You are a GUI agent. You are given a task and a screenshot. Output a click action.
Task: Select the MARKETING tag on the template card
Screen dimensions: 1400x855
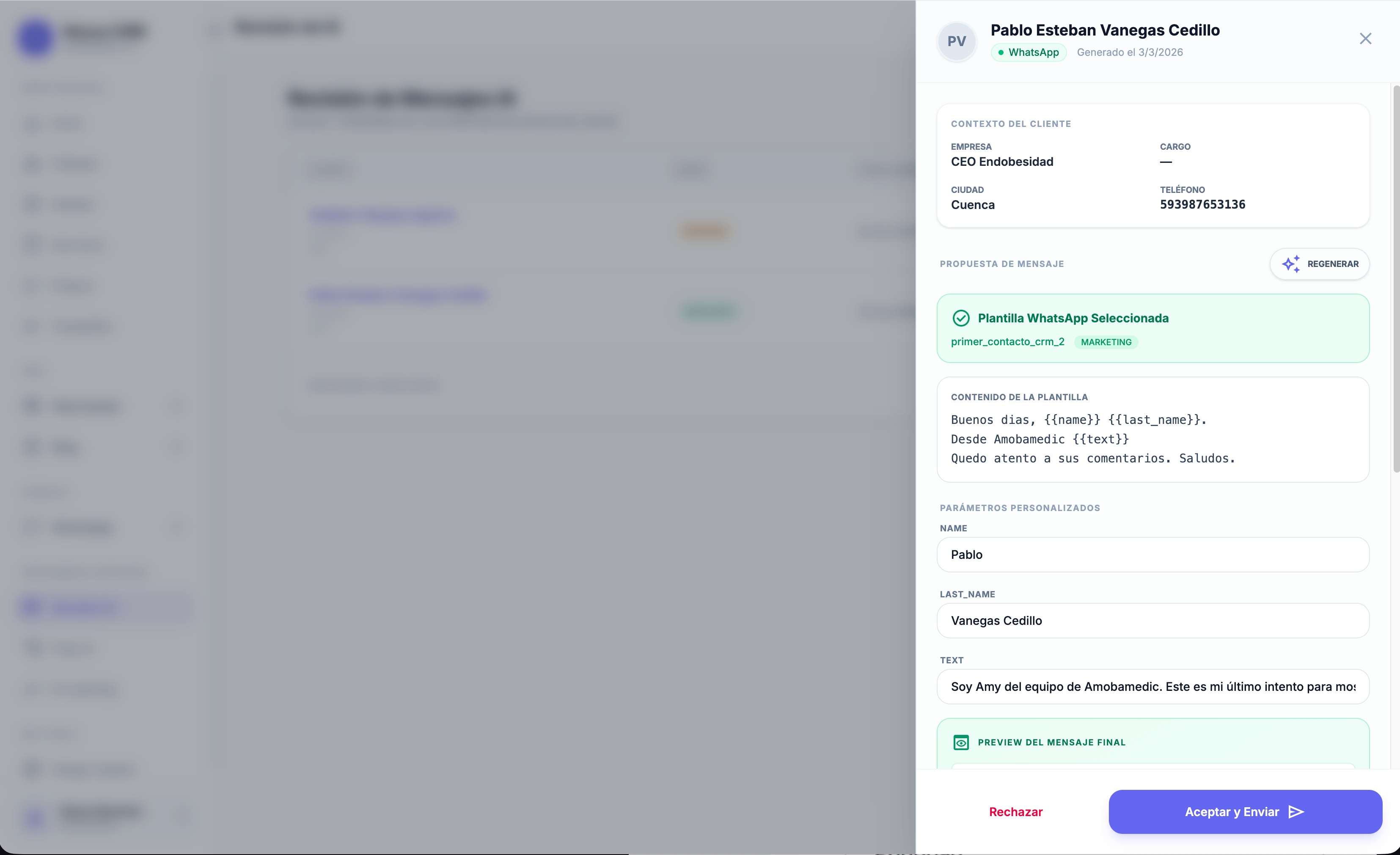pos(1105,342)
